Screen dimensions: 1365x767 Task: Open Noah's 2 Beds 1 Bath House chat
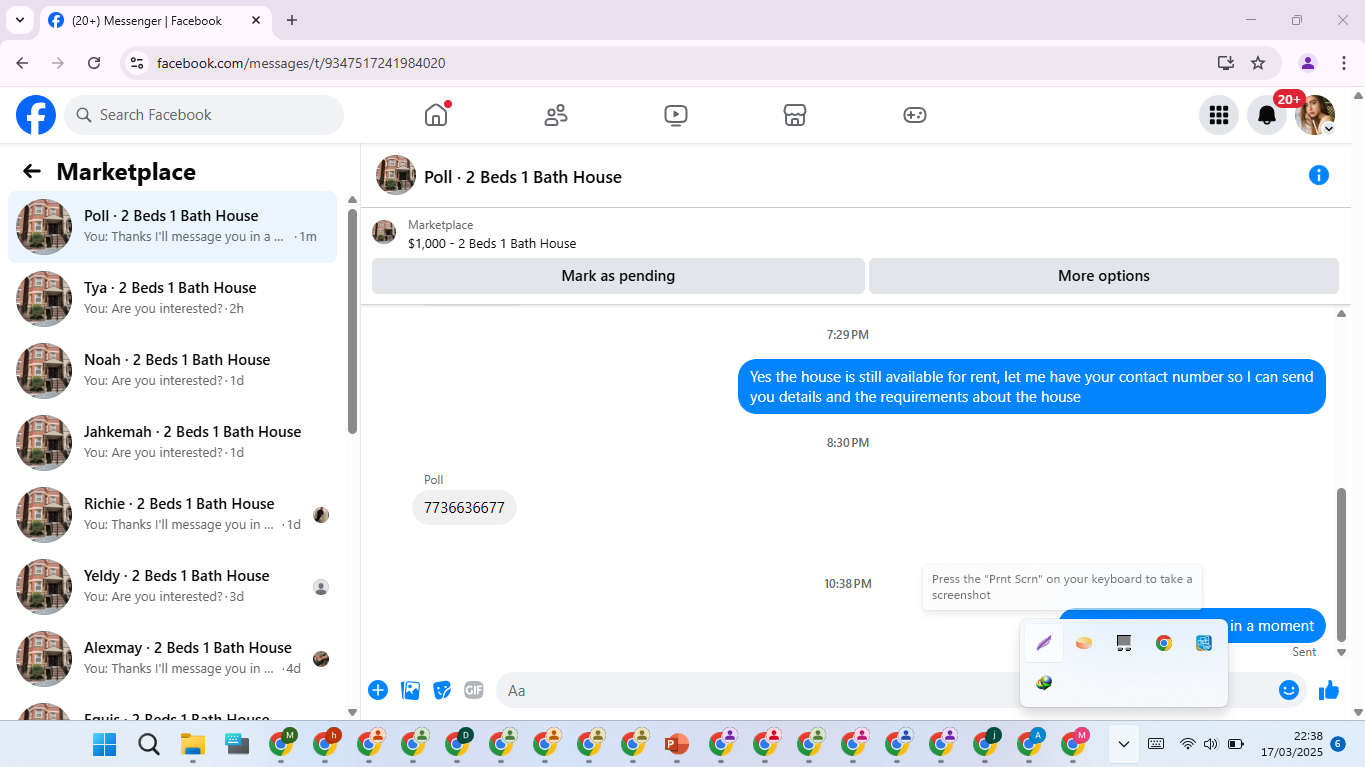point(173,371)
